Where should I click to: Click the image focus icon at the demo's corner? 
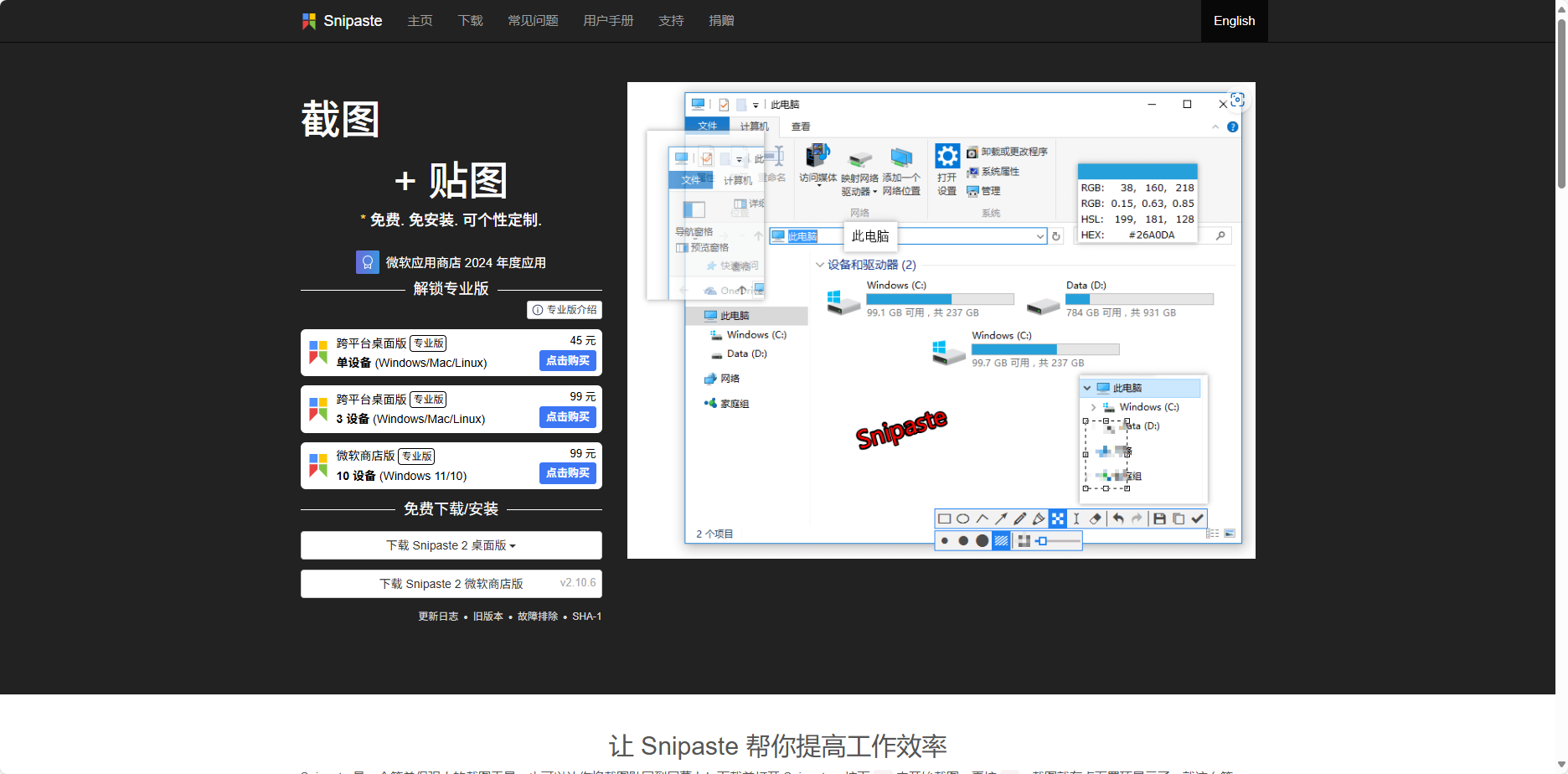1237,100
